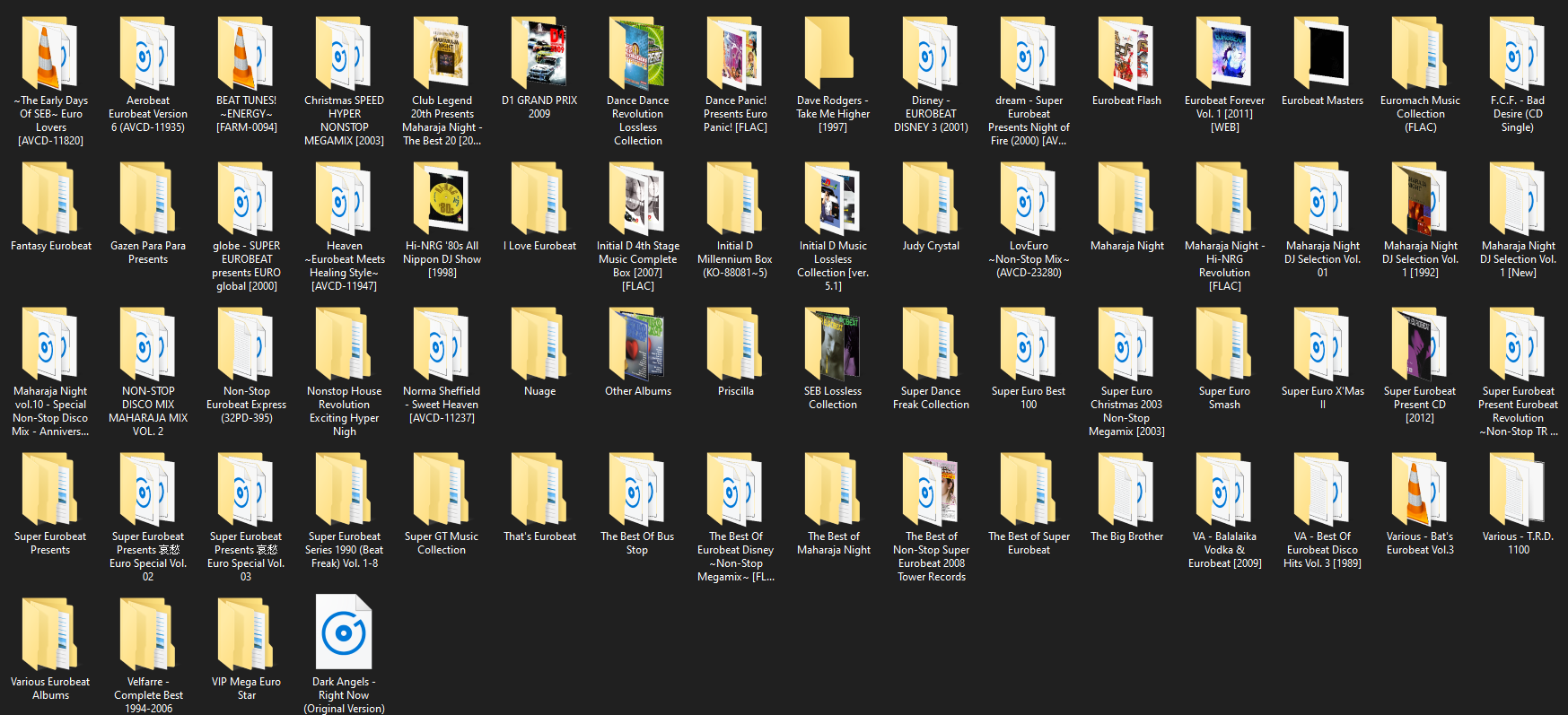Select the 'Initial D Millennium Box' label

click(735, 259)
